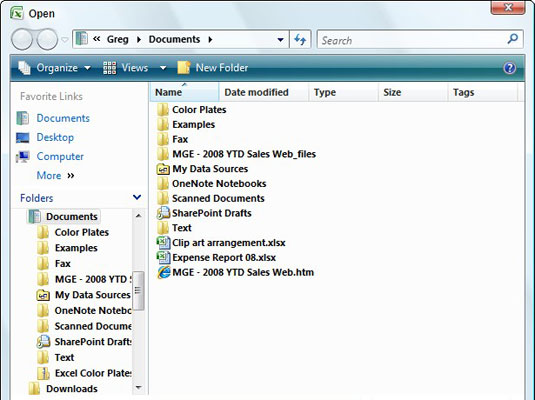Select Downloads in the Folders tree
Screen dimensions: 535x400
tap(72, 389)
